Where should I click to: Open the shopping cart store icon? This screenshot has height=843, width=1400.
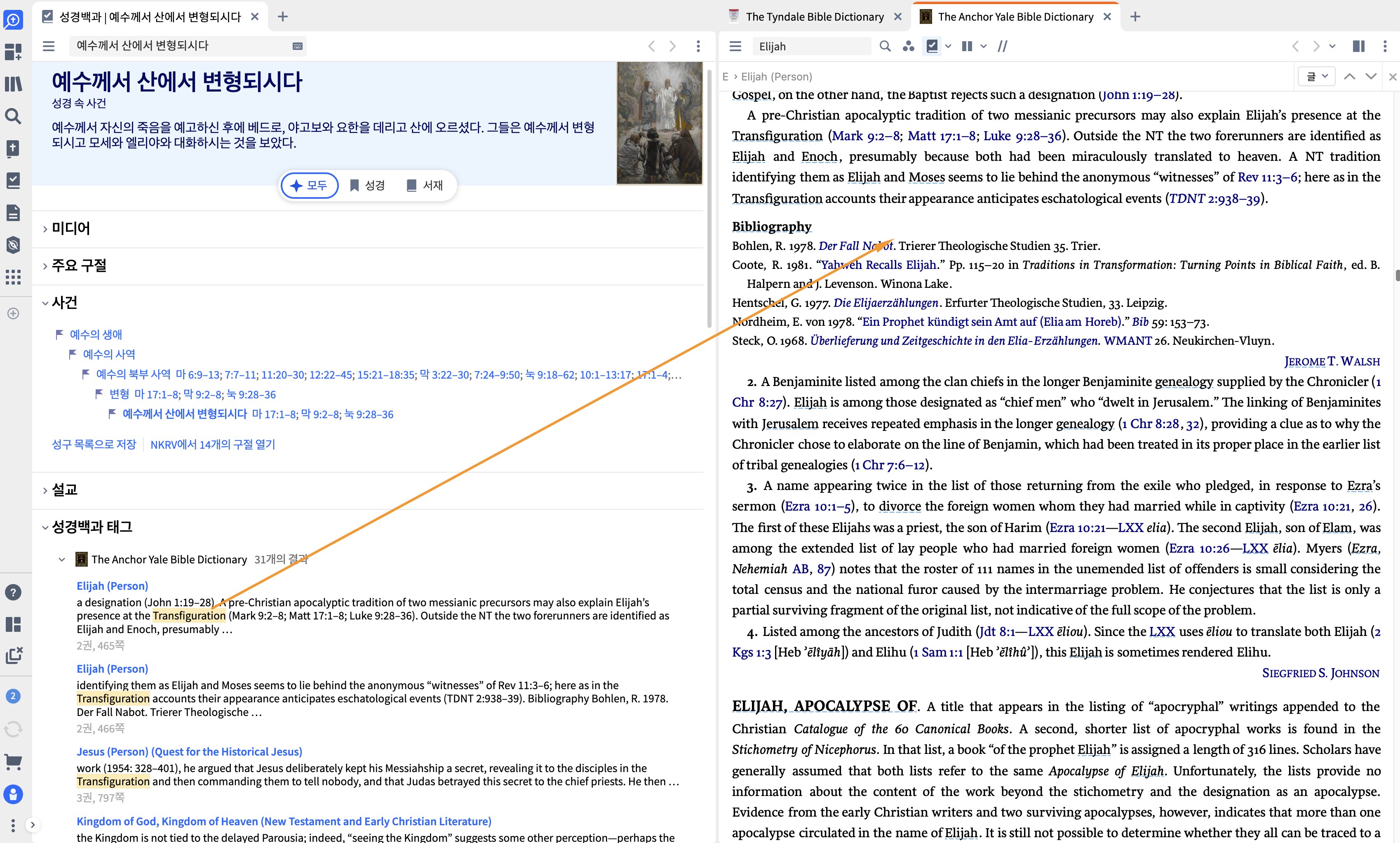pos(13,761)
